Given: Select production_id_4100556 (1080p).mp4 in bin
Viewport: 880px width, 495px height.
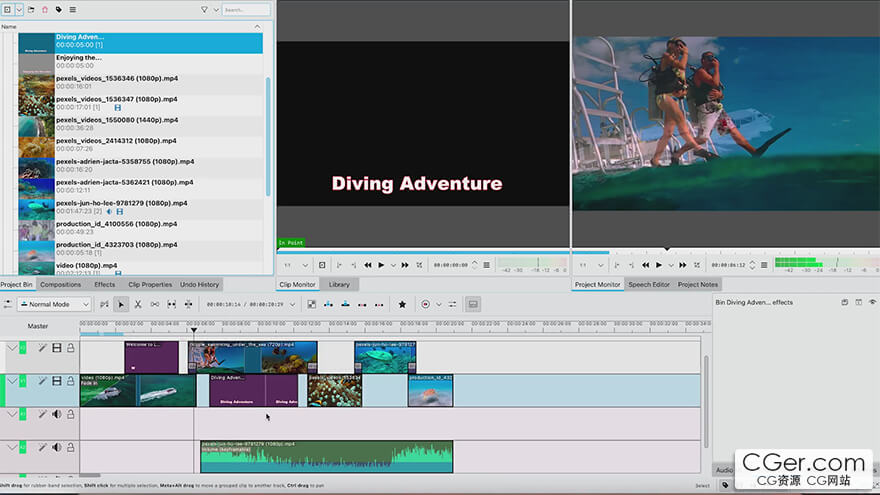Looking at the screenshot, I should 140,228.
